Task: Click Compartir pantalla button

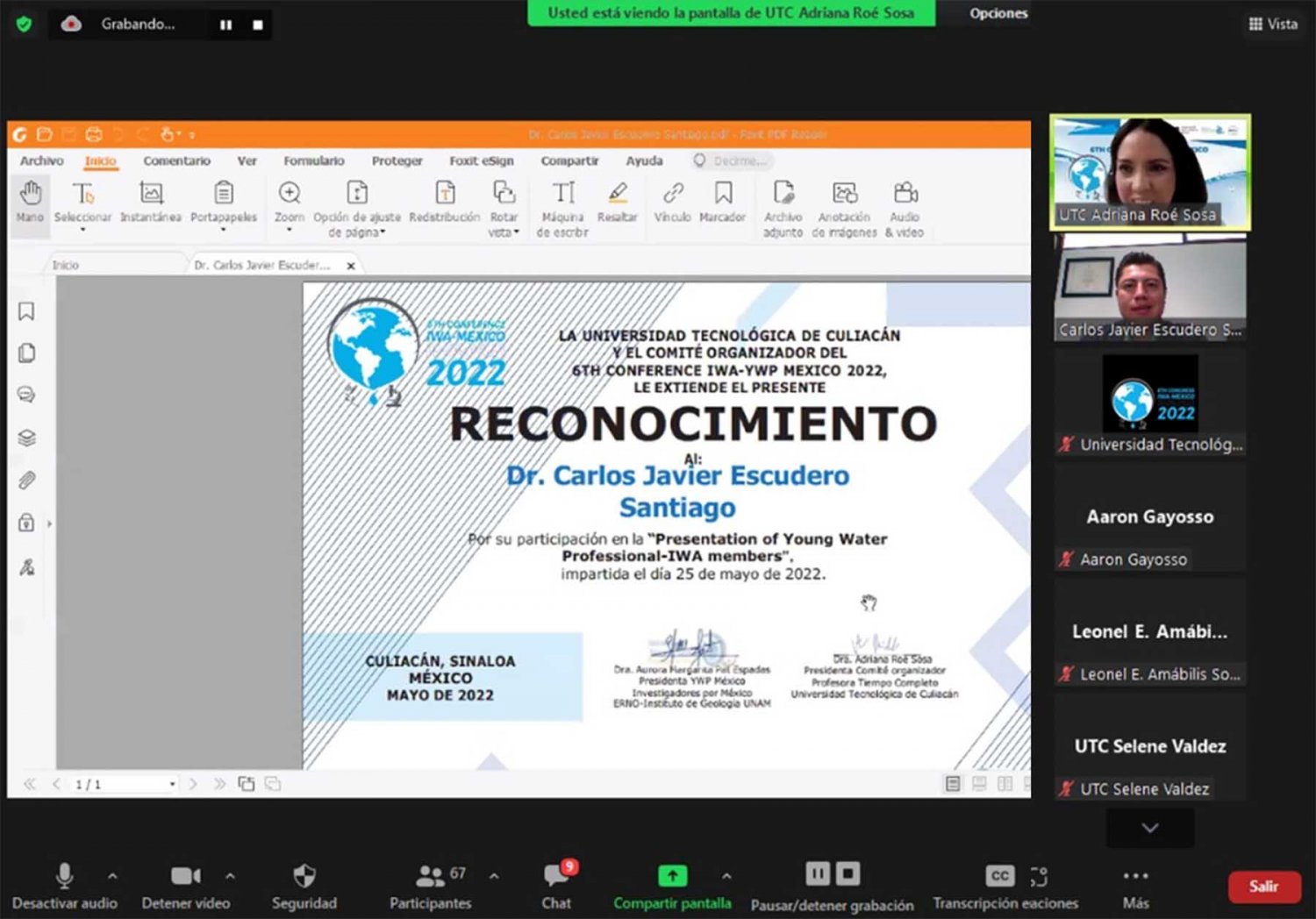Action: pyautogui.click(x=672, y=886)
